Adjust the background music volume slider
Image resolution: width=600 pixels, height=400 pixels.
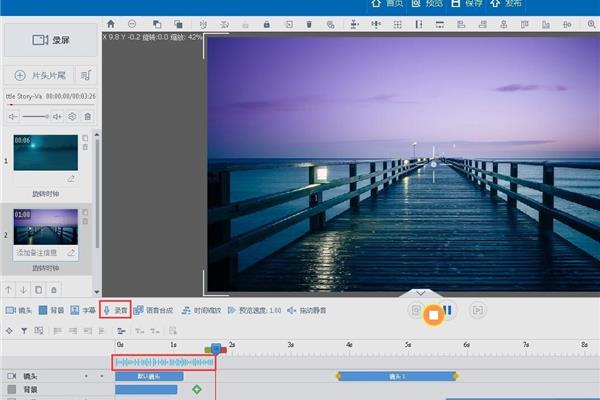(x=35, y=117)
